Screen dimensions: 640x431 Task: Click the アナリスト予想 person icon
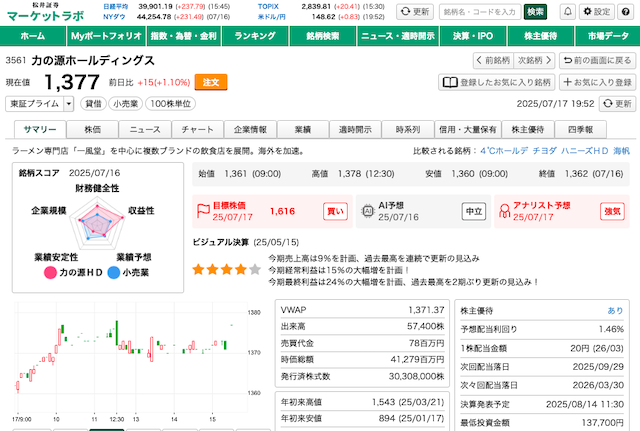pyautogui.click(x=504, y=211)
